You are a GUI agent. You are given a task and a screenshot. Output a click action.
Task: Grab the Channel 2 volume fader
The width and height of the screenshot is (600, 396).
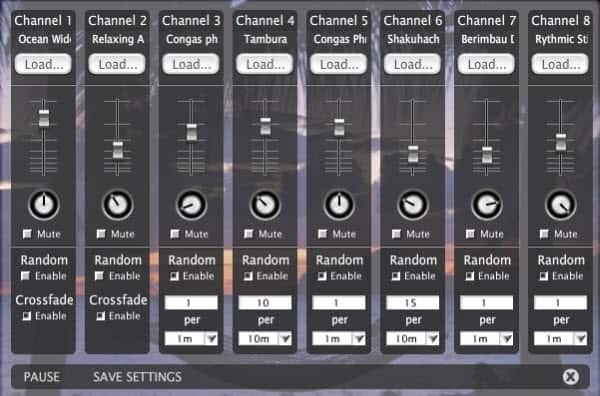click(x=118, y=150)
